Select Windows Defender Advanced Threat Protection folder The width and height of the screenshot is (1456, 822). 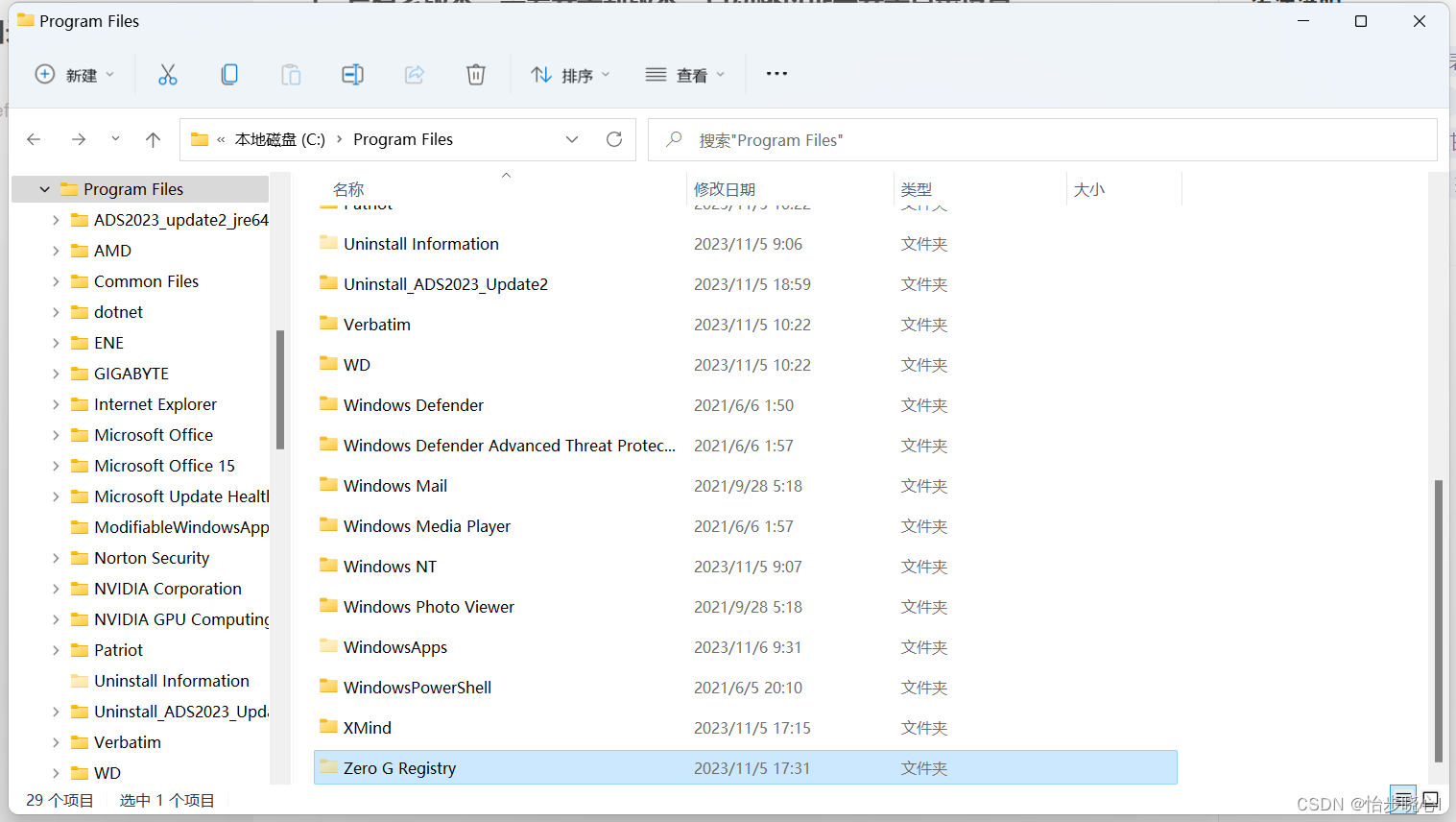tap(746, 446)
